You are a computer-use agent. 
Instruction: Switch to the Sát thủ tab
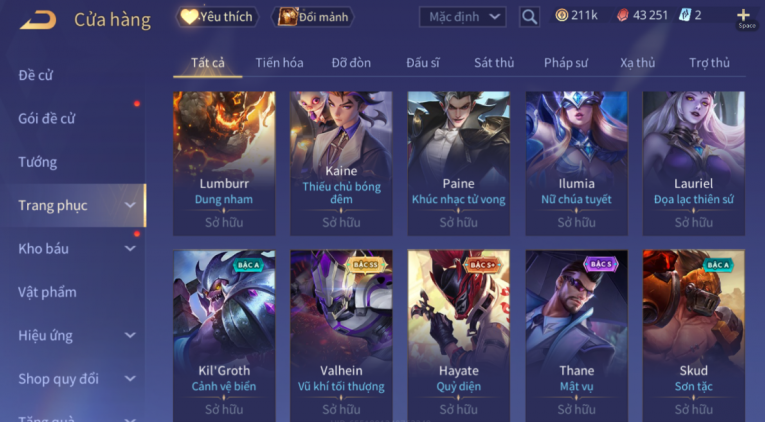(x=494, y=63)
